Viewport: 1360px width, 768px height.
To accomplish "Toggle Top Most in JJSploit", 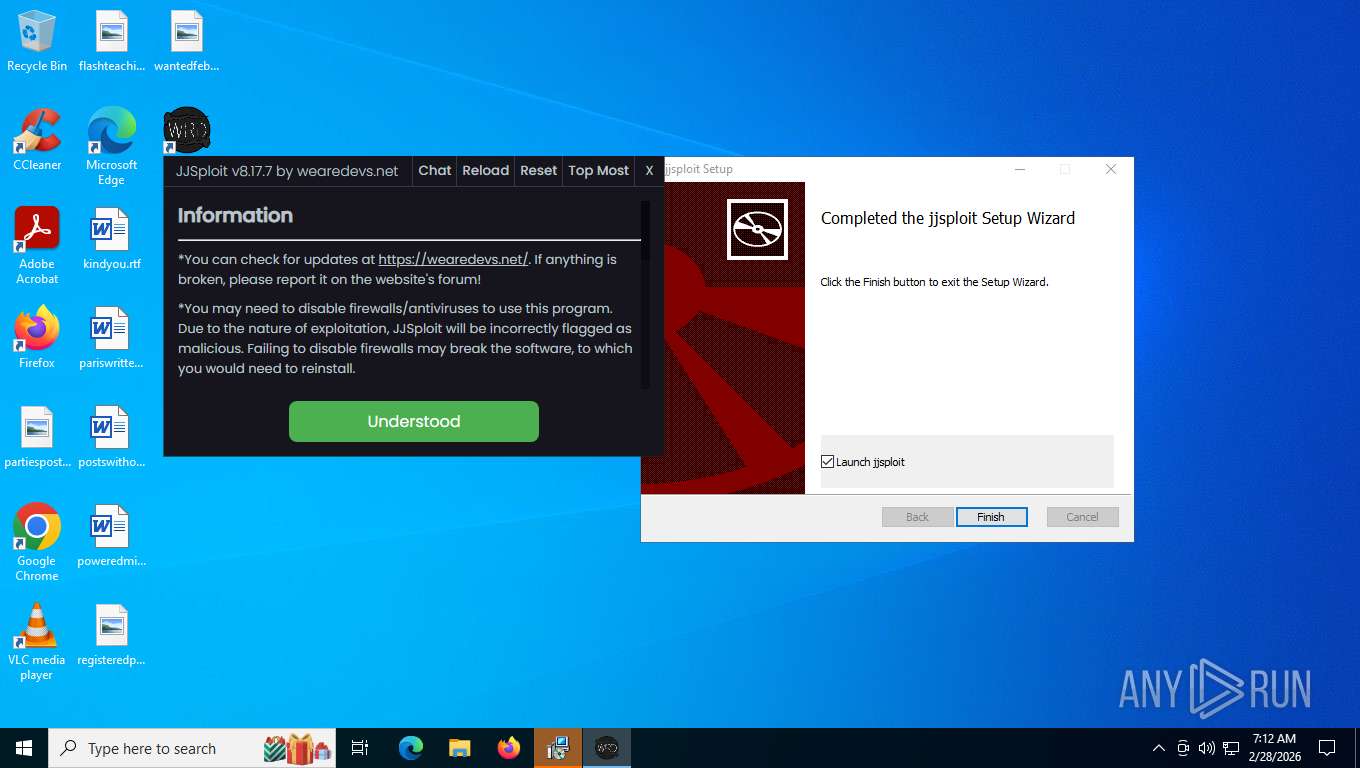I will click(598, 170).
